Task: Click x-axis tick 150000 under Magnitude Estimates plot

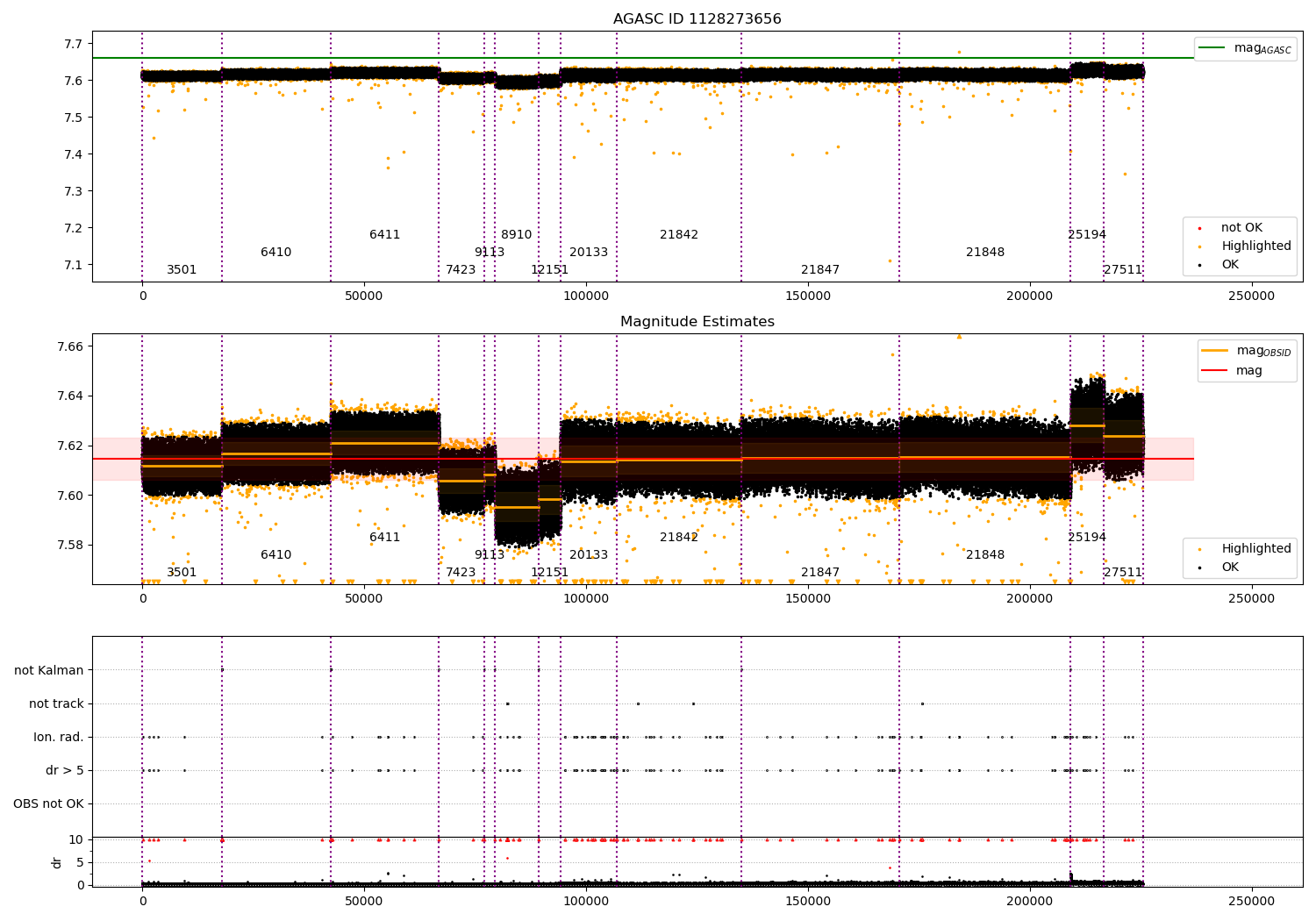Action: (807, 599)
